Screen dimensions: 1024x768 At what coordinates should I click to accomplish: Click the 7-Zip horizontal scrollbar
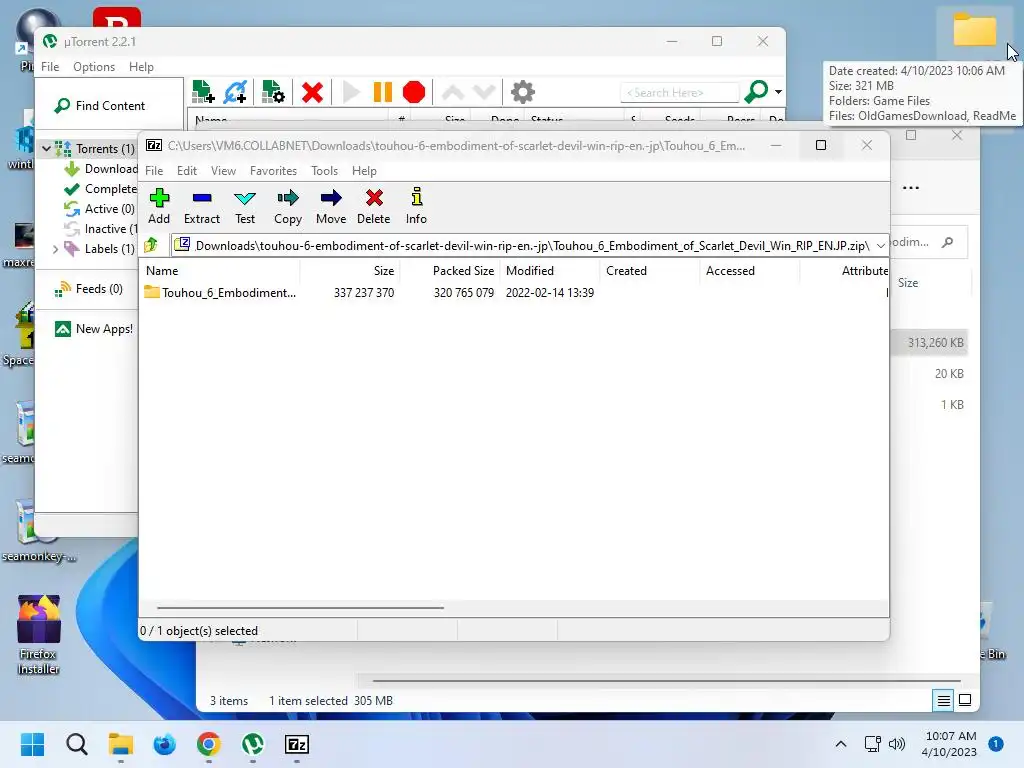tap(300, 607)
